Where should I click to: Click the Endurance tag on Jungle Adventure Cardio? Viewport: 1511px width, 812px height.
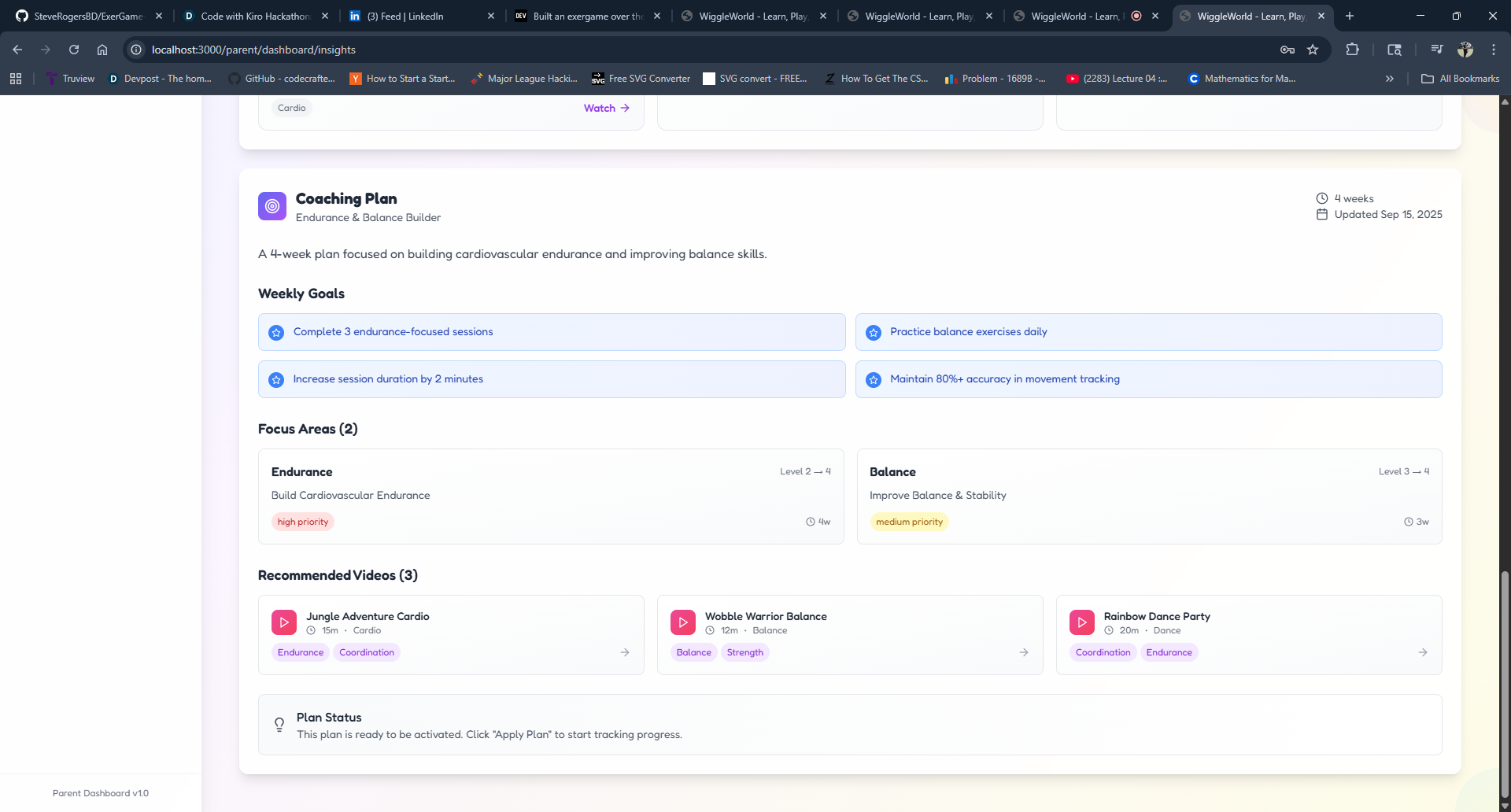(x=301, y=652)
